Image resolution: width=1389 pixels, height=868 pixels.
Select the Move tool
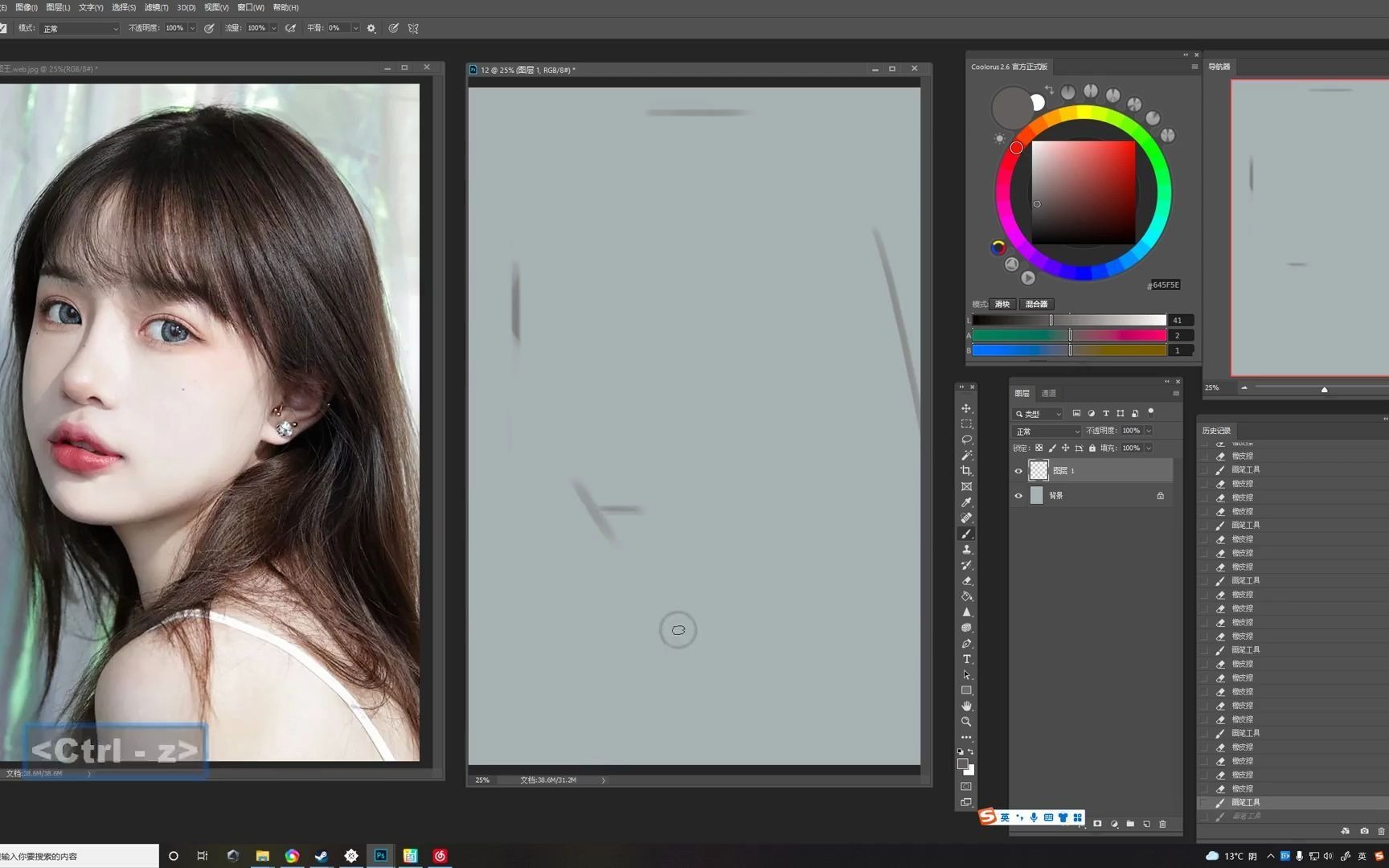[x=966, y=408]
